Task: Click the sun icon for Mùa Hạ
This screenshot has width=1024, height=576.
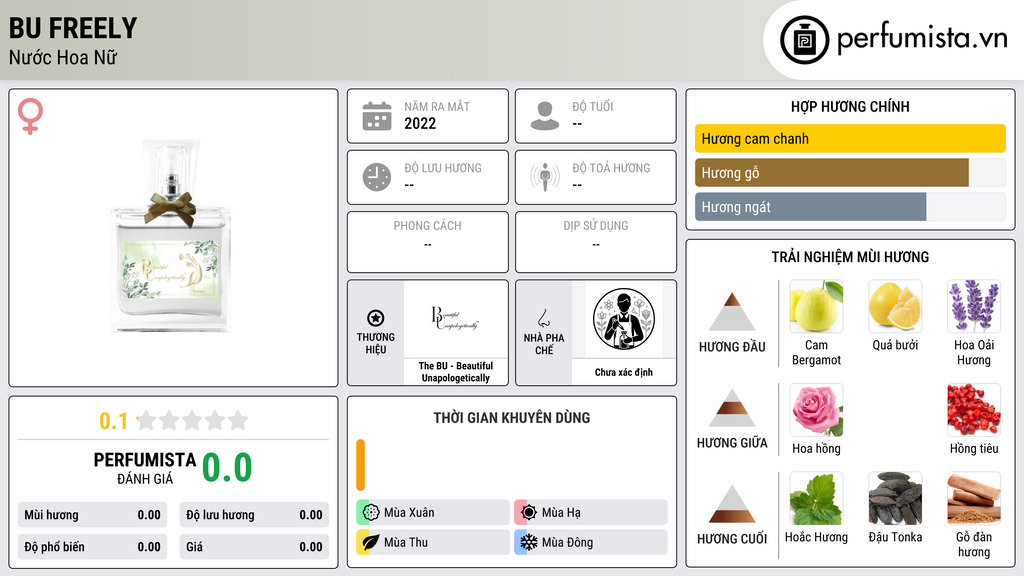Action: (x=529, y=513)
